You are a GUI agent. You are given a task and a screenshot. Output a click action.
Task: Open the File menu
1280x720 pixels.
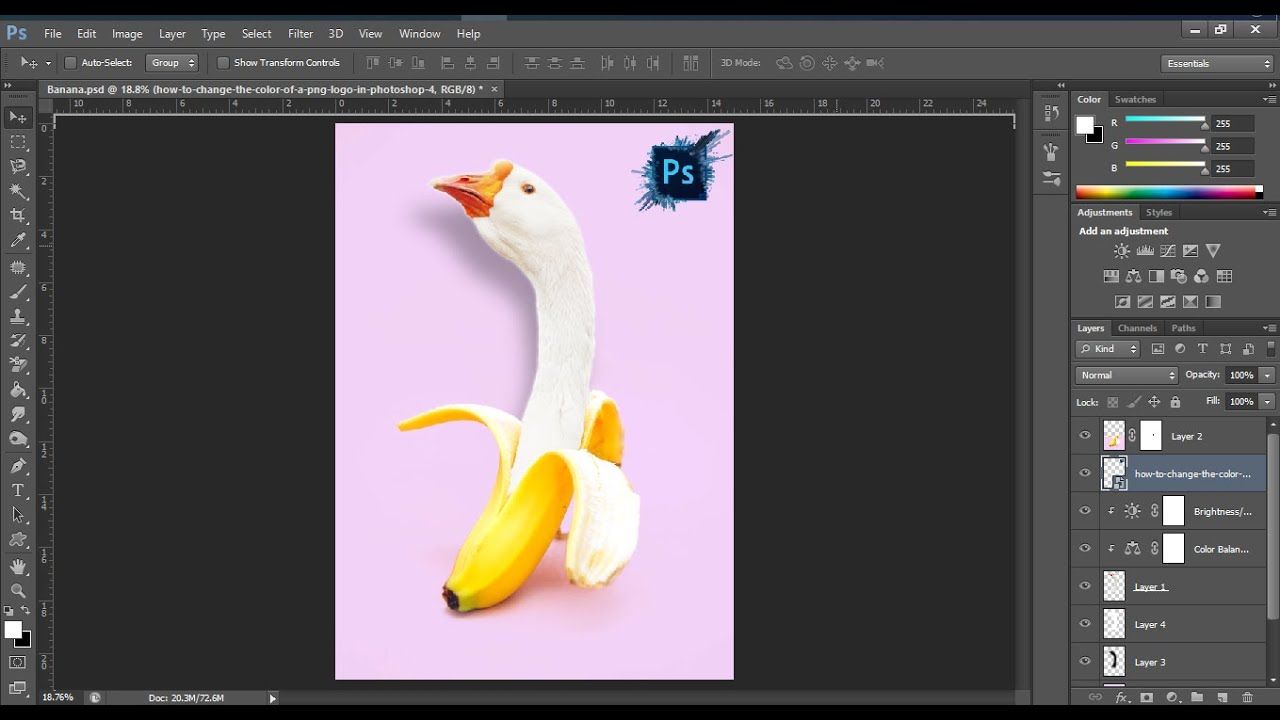pos(53,34)
